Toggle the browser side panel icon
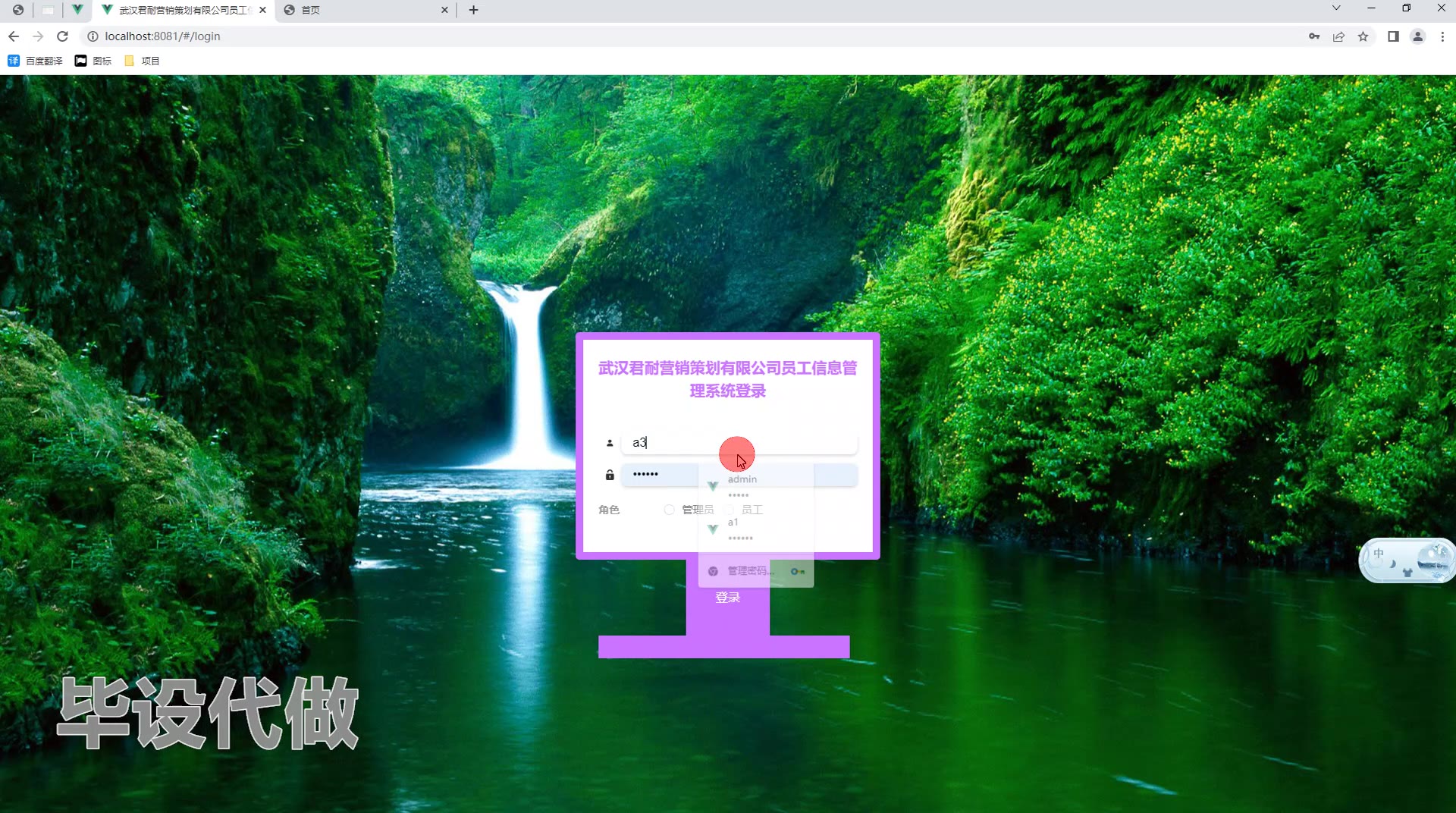 [1393, 36]
